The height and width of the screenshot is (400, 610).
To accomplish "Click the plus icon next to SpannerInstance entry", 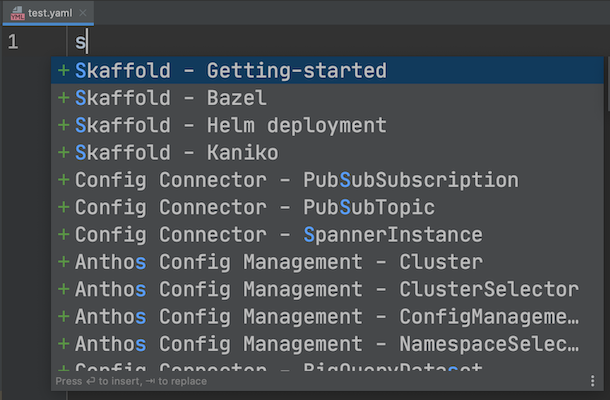I will coord(64,235).
